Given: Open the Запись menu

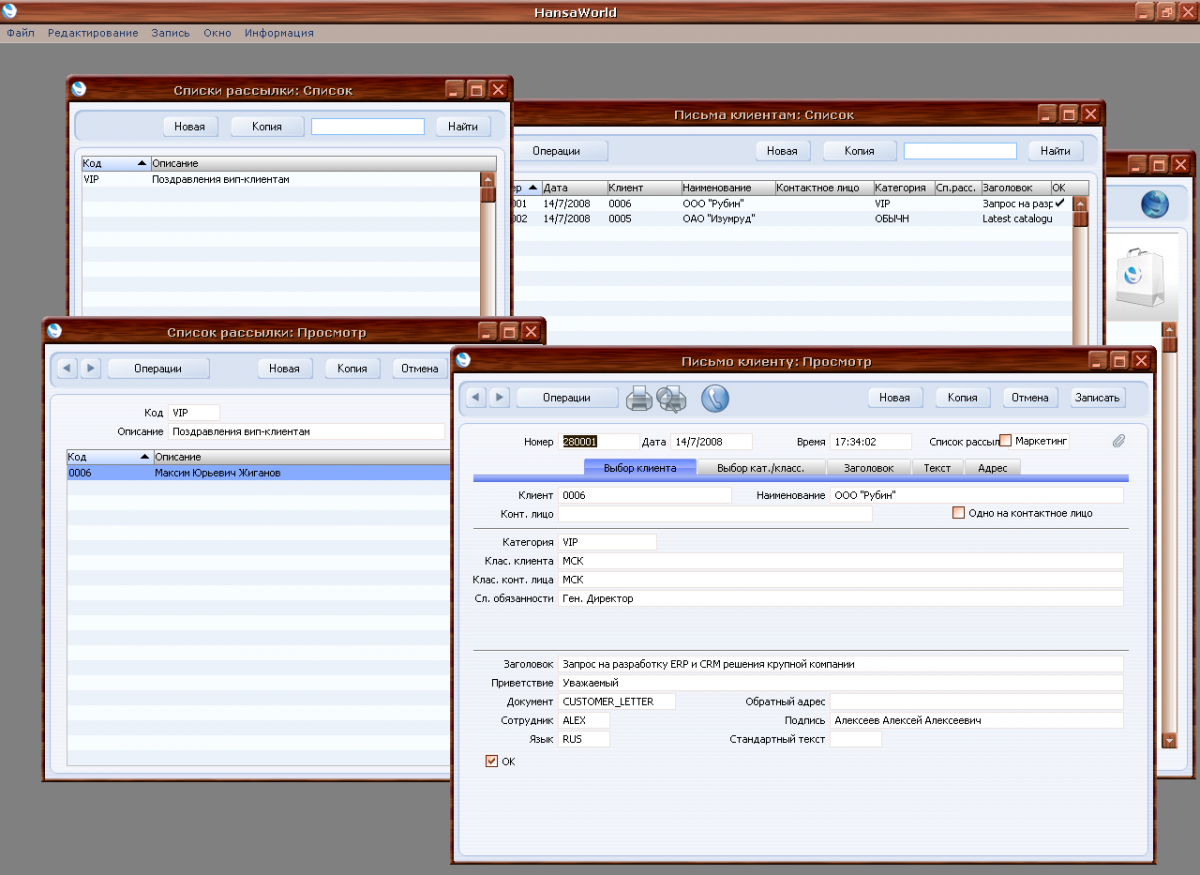Looking at the screenshot, I should (x=170, y=33).
